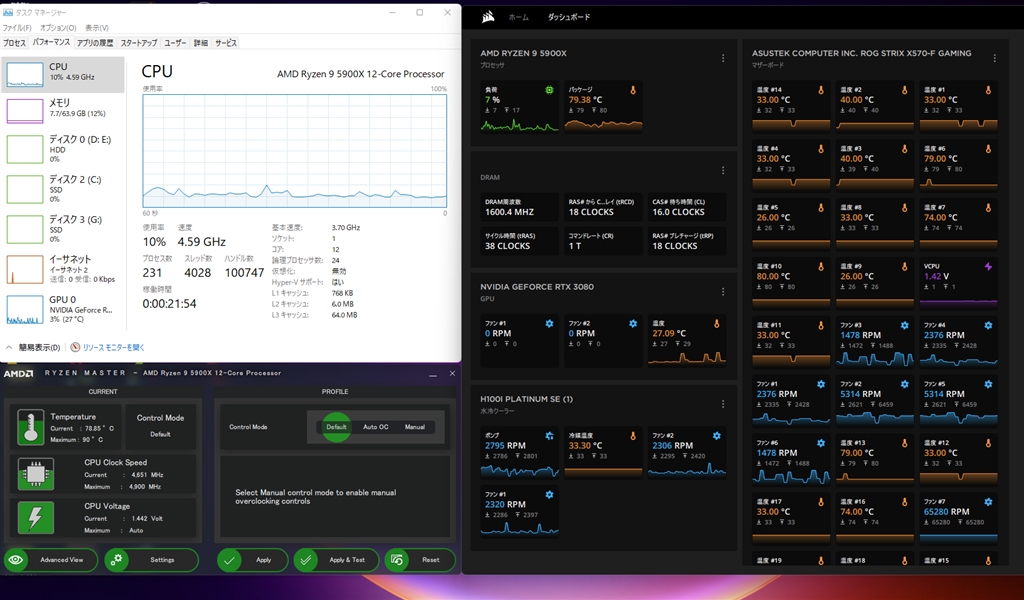1024x600 pixels.
Task: Click gear icon on motherboard ファン #3 1478 RPM tile
Action: tap(904, 325)
